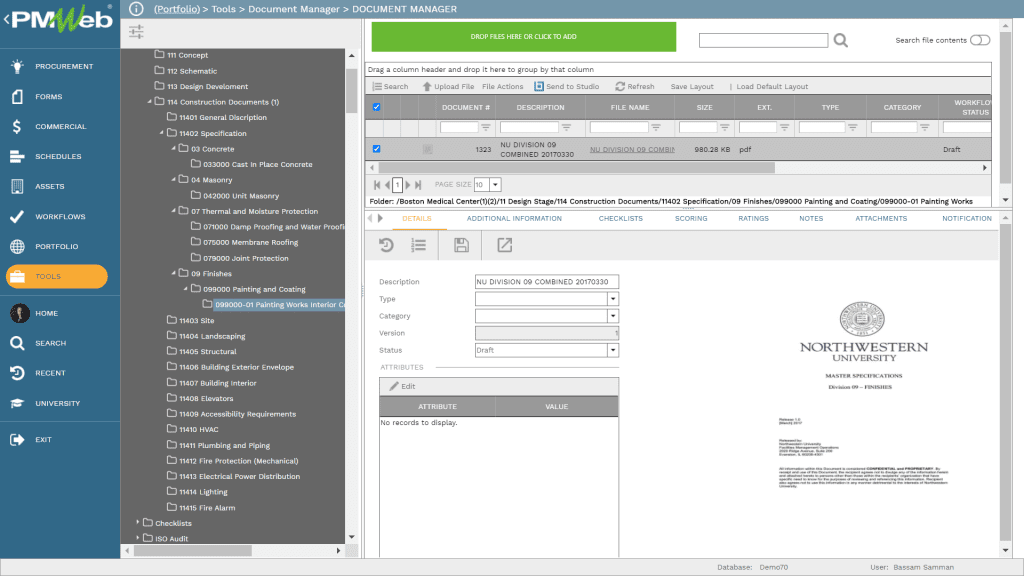Collapse the 114 Construction Documents folder
The height and width of the screenshot is (576, 1024).
[x=150, y=102]
